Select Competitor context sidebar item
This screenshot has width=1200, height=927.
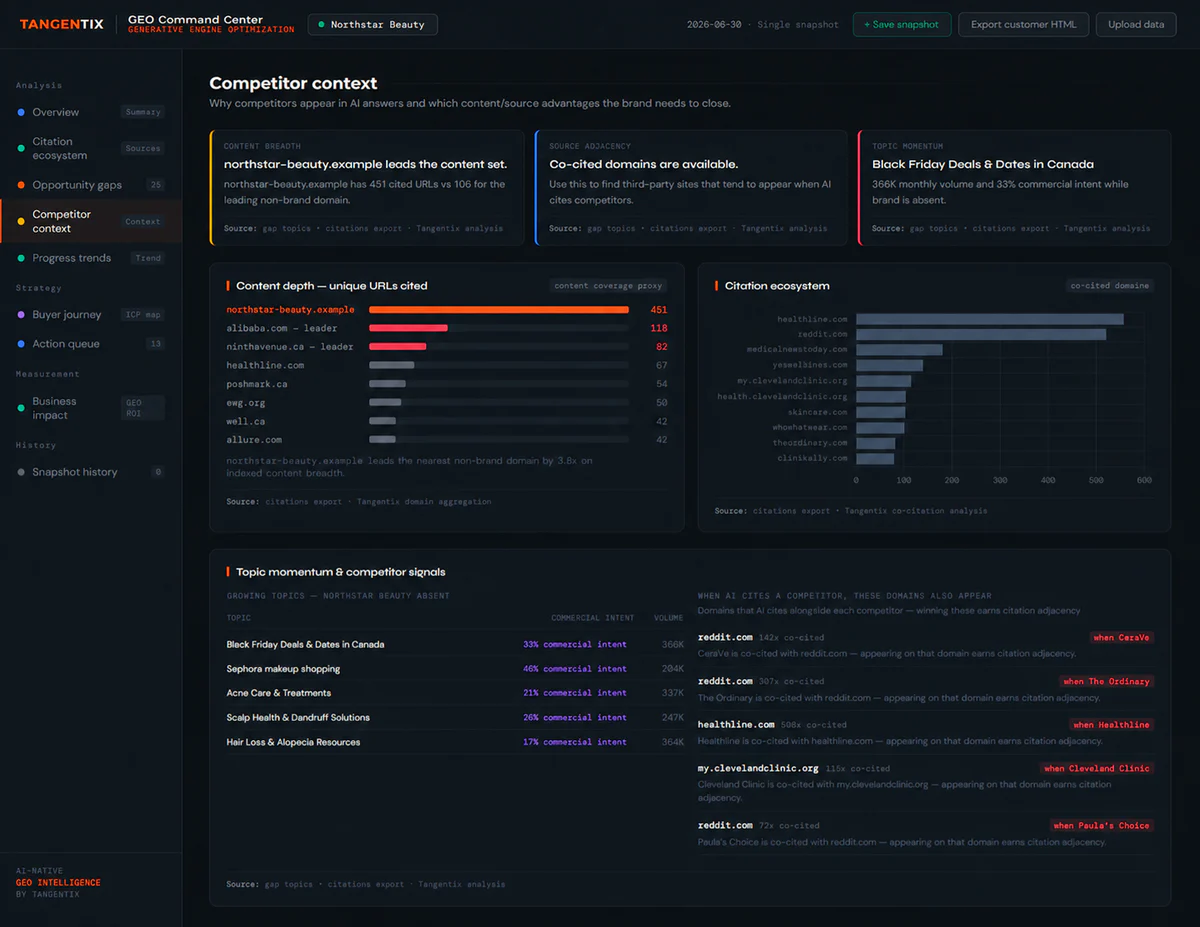click(x=91, y=221)
